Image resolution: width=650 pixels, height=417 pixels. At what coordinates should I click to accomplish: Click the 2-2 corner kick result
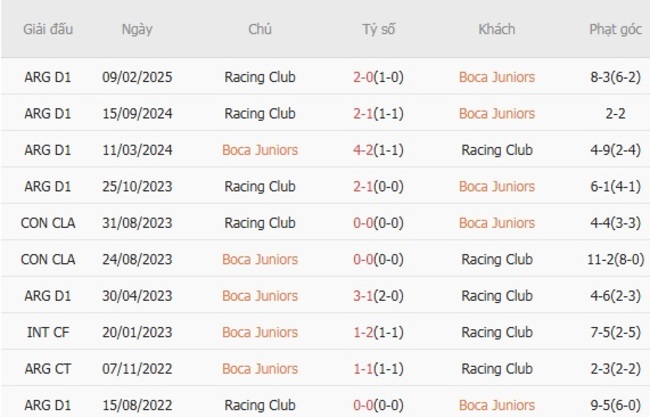[x=615, y=113]
